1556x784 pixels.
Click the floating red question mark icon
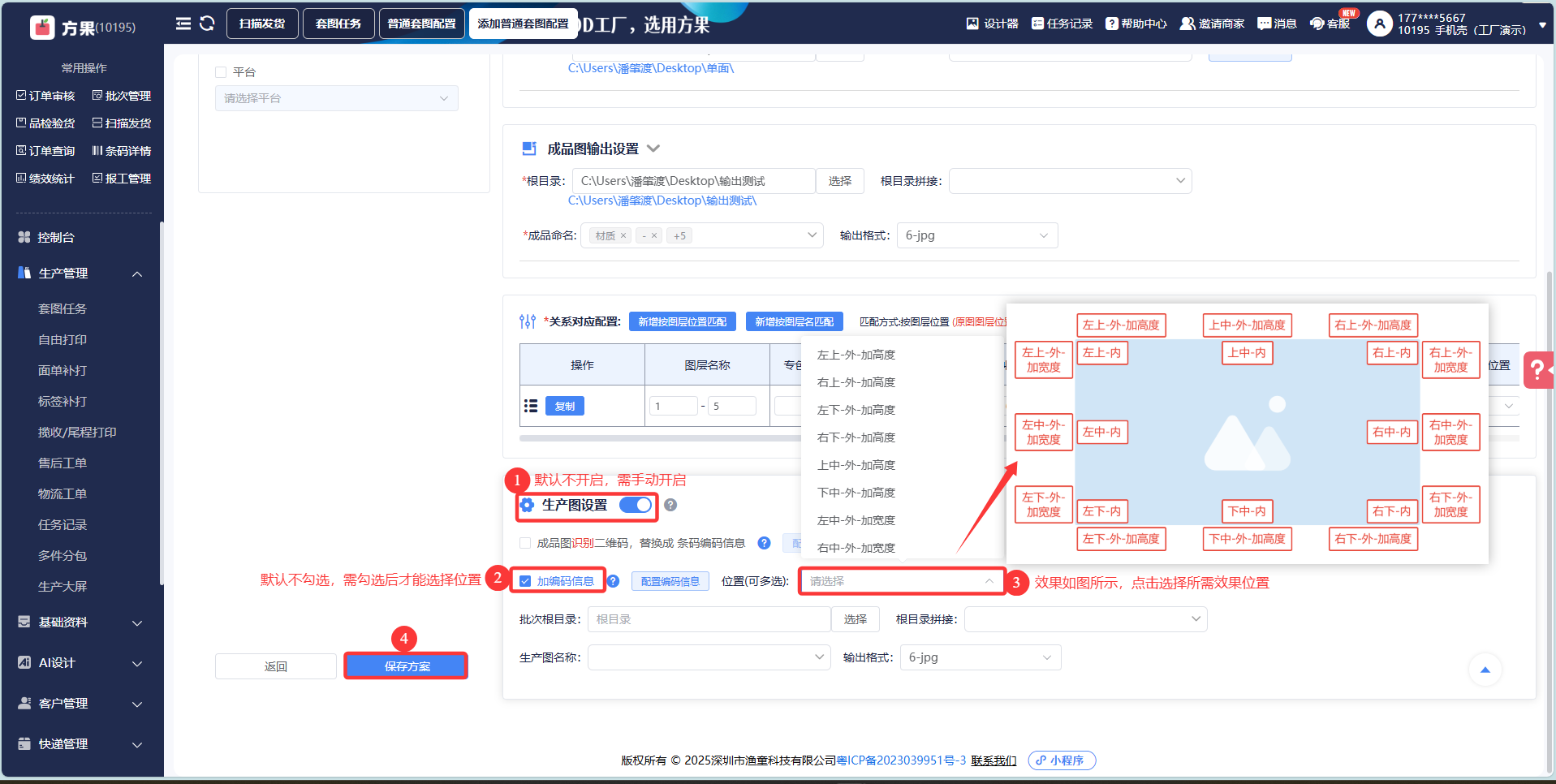pos(1538,370)
